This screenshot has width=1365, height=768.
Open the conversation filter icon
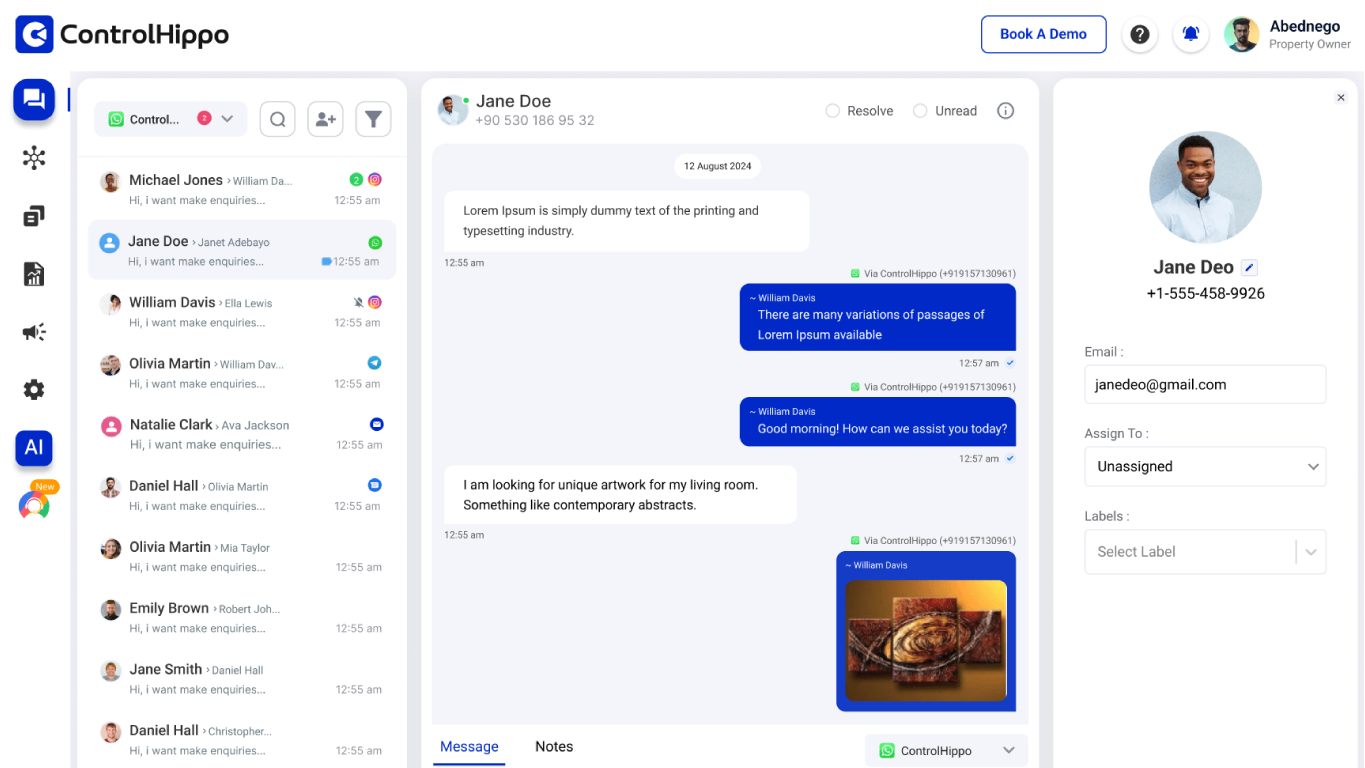(373, 119)
